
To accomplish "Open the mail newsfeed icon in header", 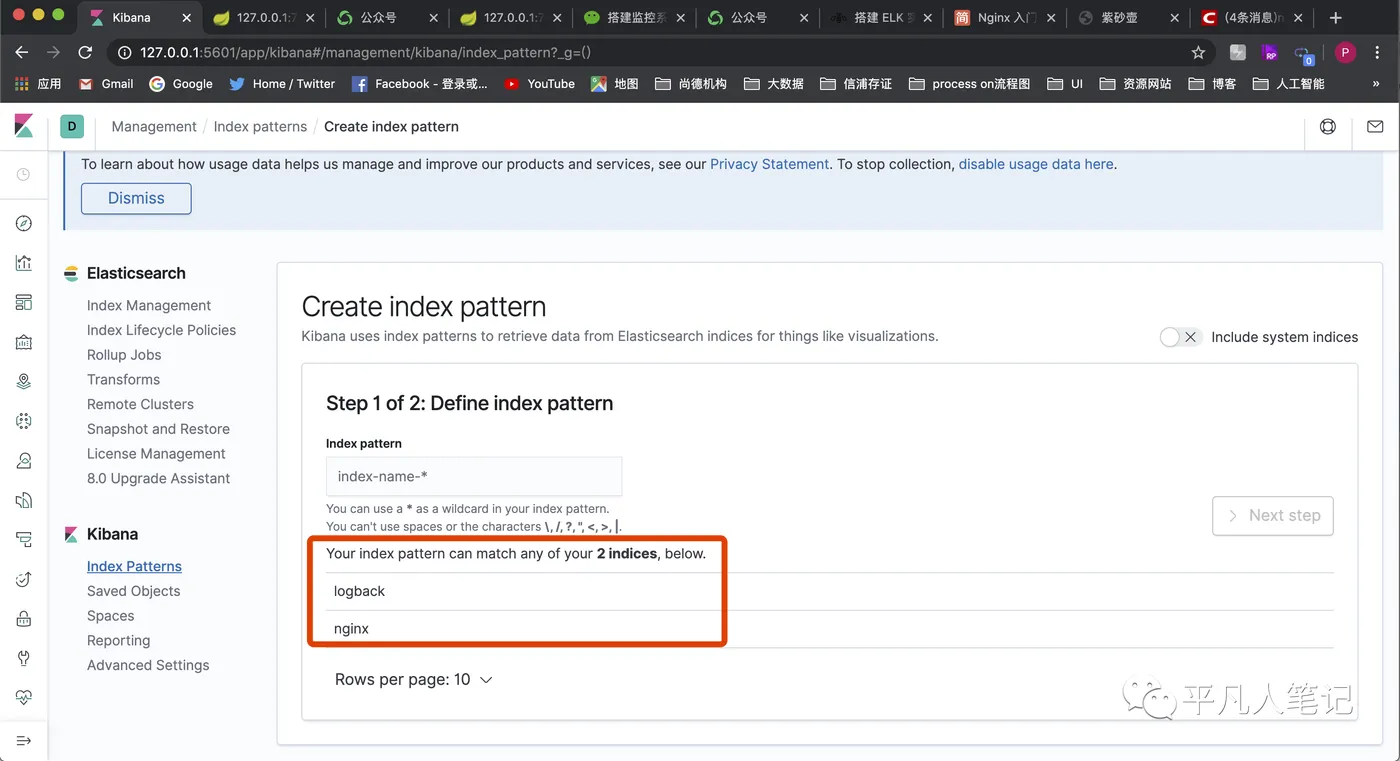I will (1375, 126).
